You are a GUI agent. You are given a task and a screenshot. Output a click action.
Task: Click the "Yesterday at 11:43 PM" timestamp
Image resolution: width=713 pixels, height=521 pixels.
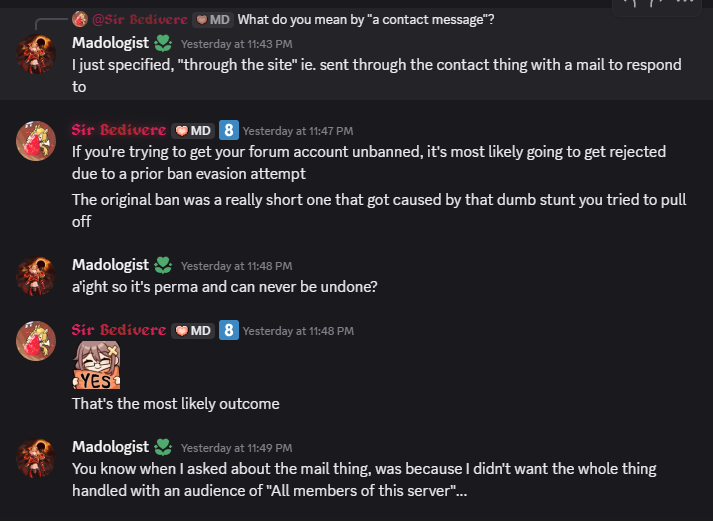236,44
